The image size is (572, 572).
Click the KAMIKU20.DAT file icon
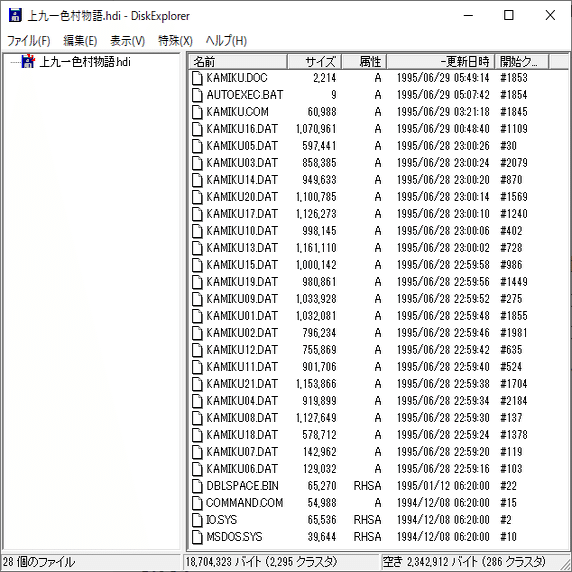coord(197,197)
